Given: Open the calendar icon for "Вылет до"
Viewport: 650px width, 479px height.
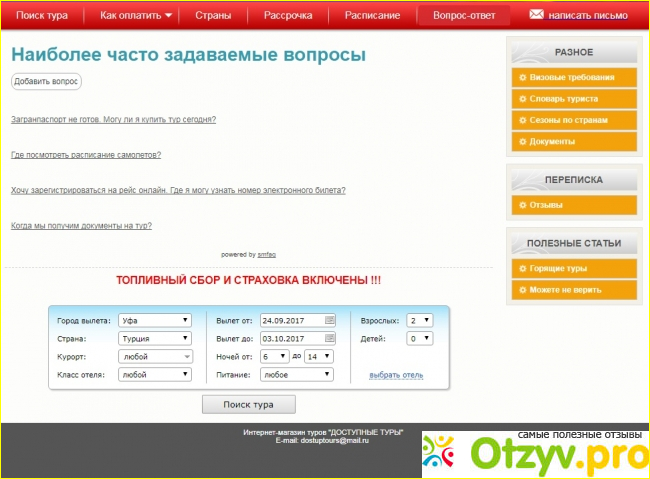Looking at the screenshot, I should pos(330,339).
